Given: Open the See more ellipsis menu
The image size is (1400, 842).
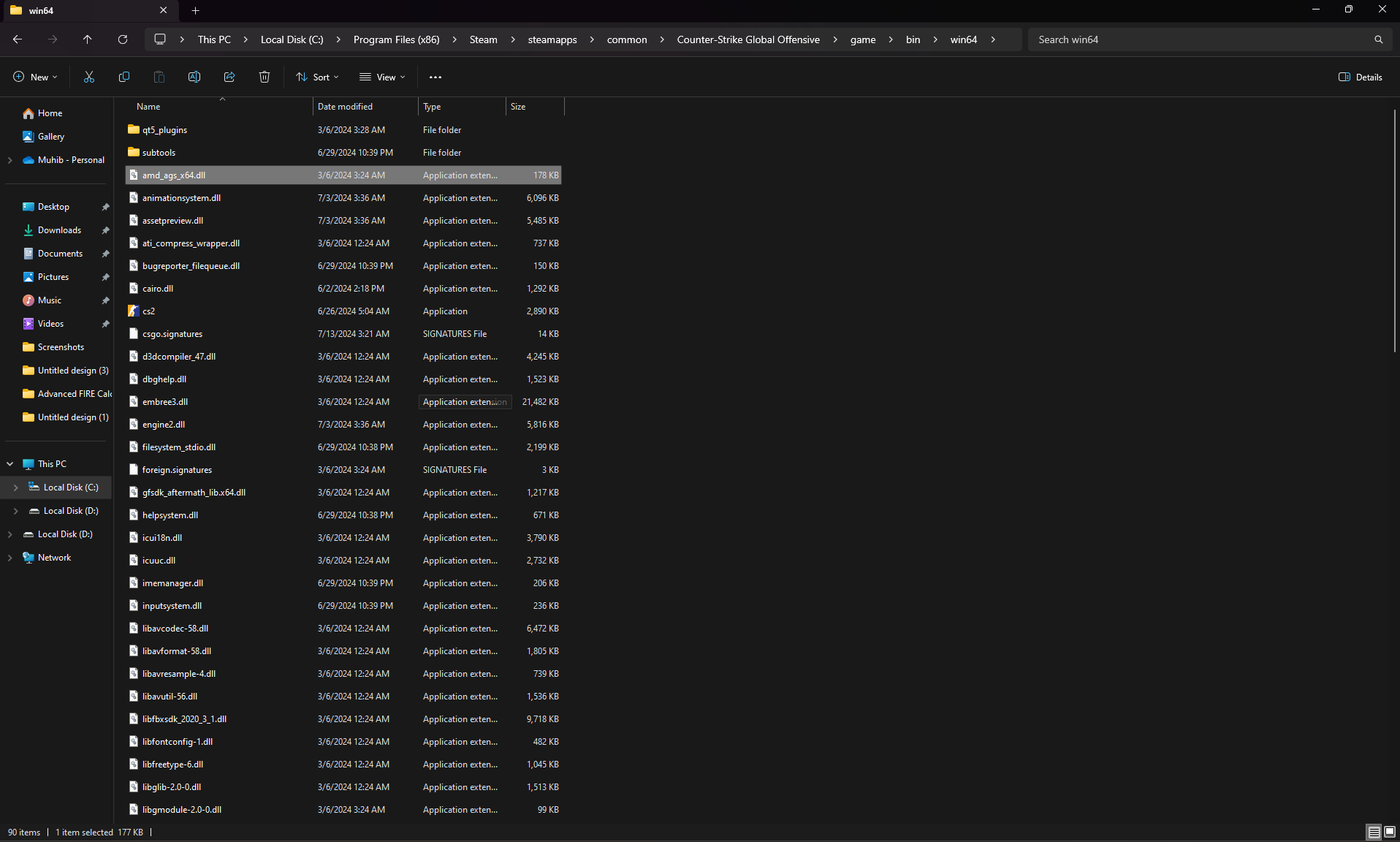Looking at the screenshot, I should (435, 77).
